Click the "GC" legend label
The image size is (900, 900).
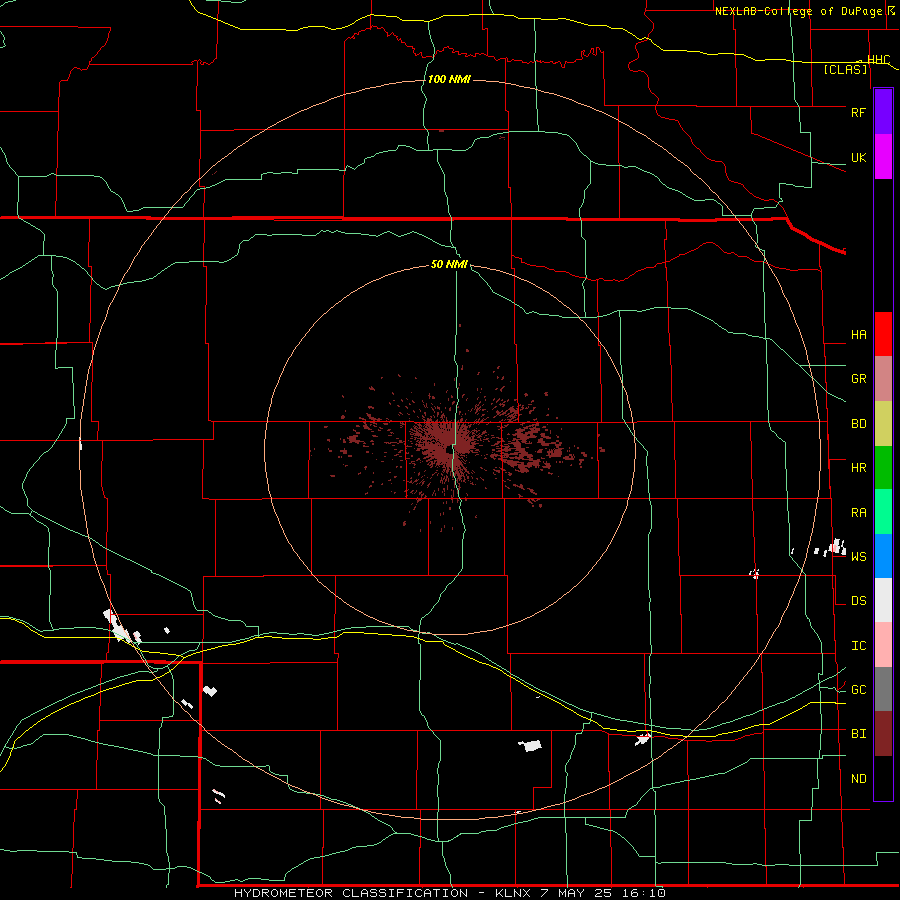[x=858, y=690]
